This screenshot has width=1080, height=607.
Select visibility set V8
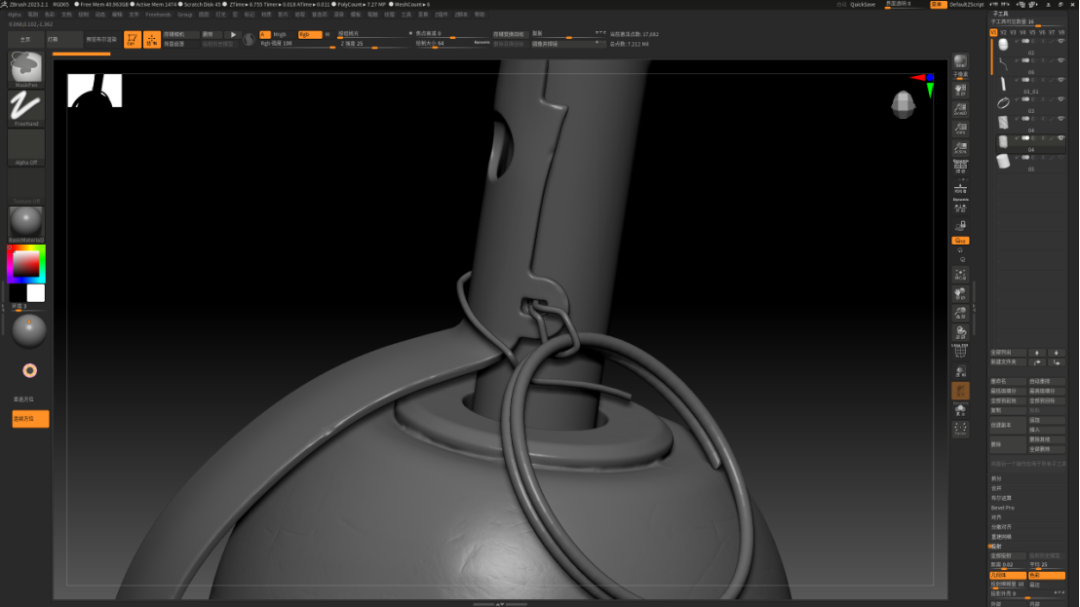(x=1061, y=32)
